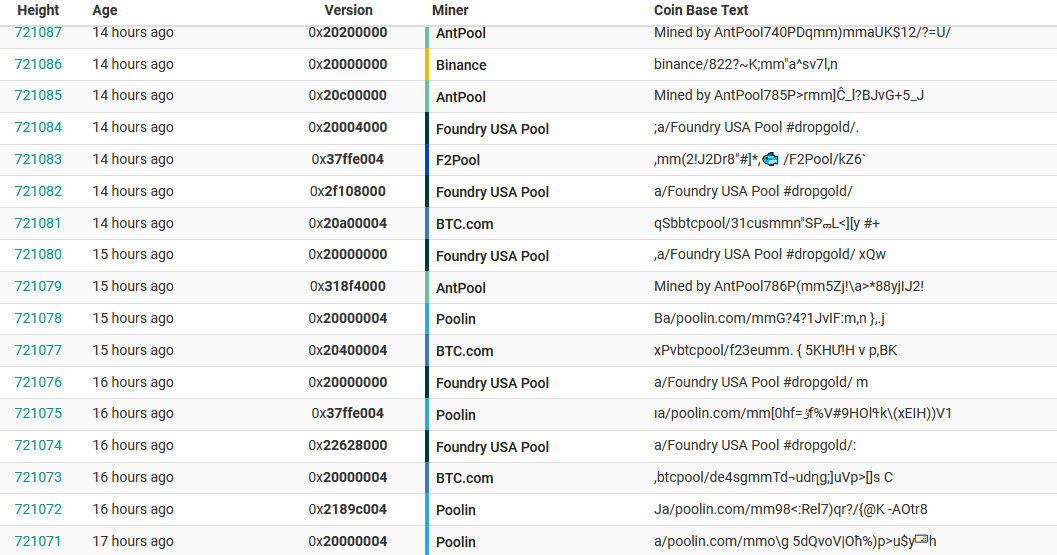Select coinbase text starting with ,btcpool/de4sgmm
This screenshot has height=555, width=1057.
click(x=773, y=477)
